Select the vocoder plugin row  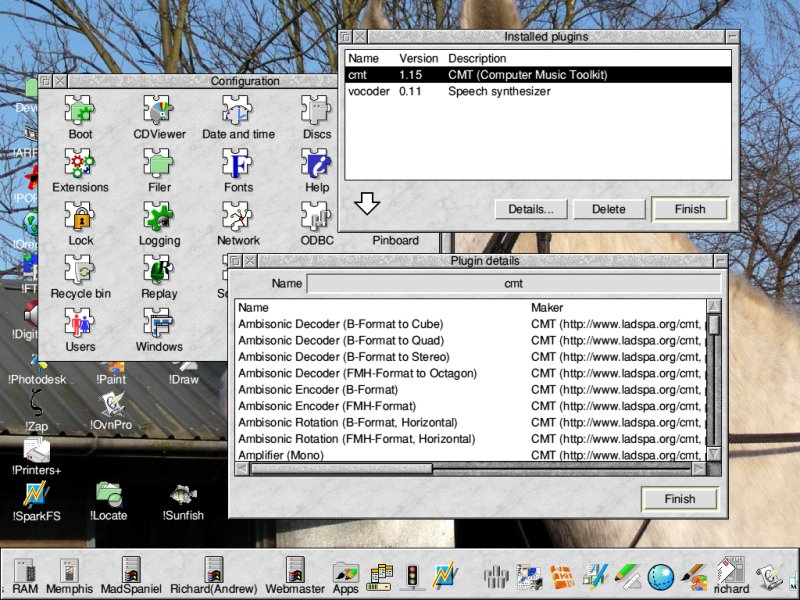click(538, 91)
